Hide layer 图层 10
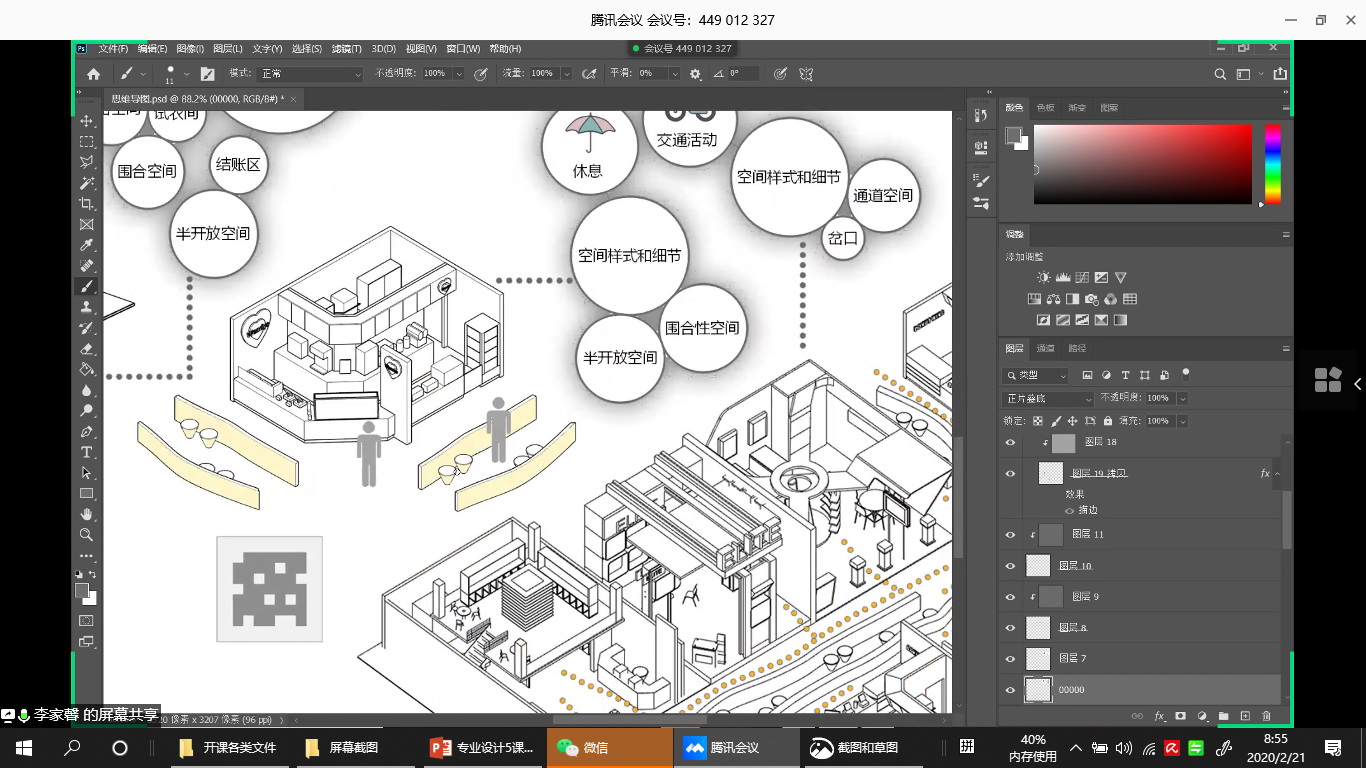The image size is (1366, 768). 1010,566
